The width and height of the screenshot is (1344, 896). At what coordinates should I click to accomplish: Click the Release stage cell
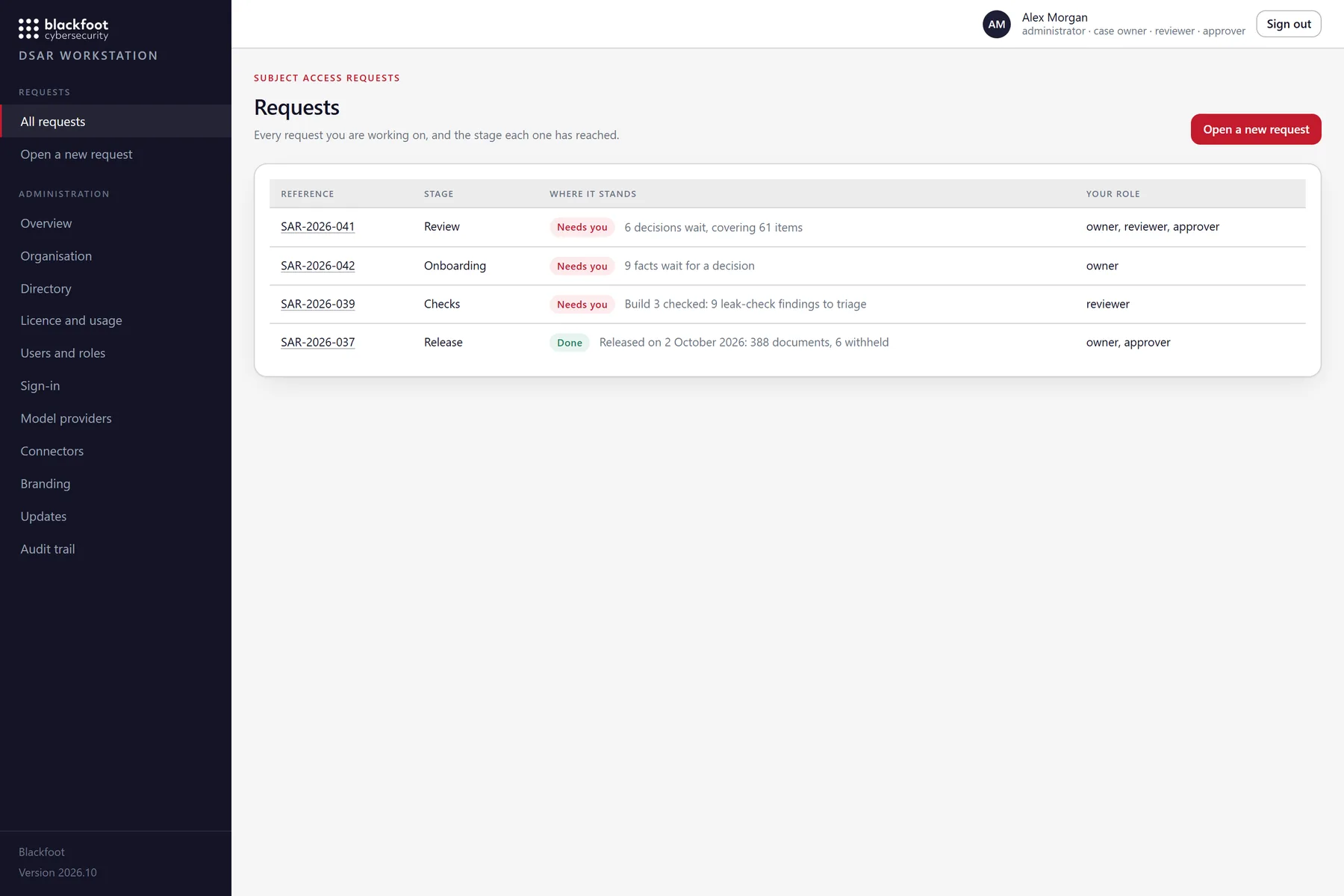click(x=444, y=343)
